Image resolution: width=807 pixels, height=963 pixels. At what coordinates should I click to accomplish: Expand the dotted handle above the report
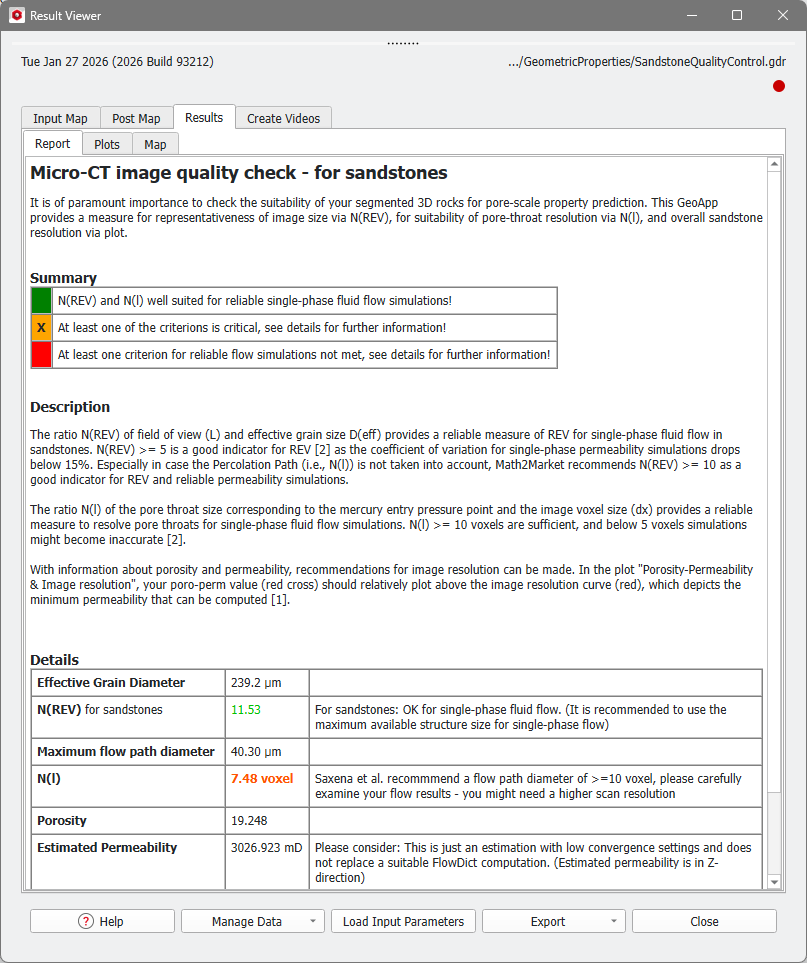(x=403, y=41)
